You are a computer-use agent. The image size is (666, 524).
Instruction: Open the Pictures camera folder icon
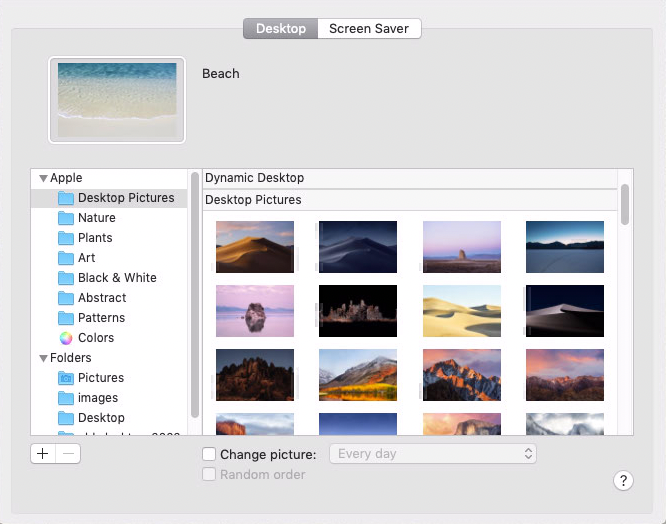66,378
